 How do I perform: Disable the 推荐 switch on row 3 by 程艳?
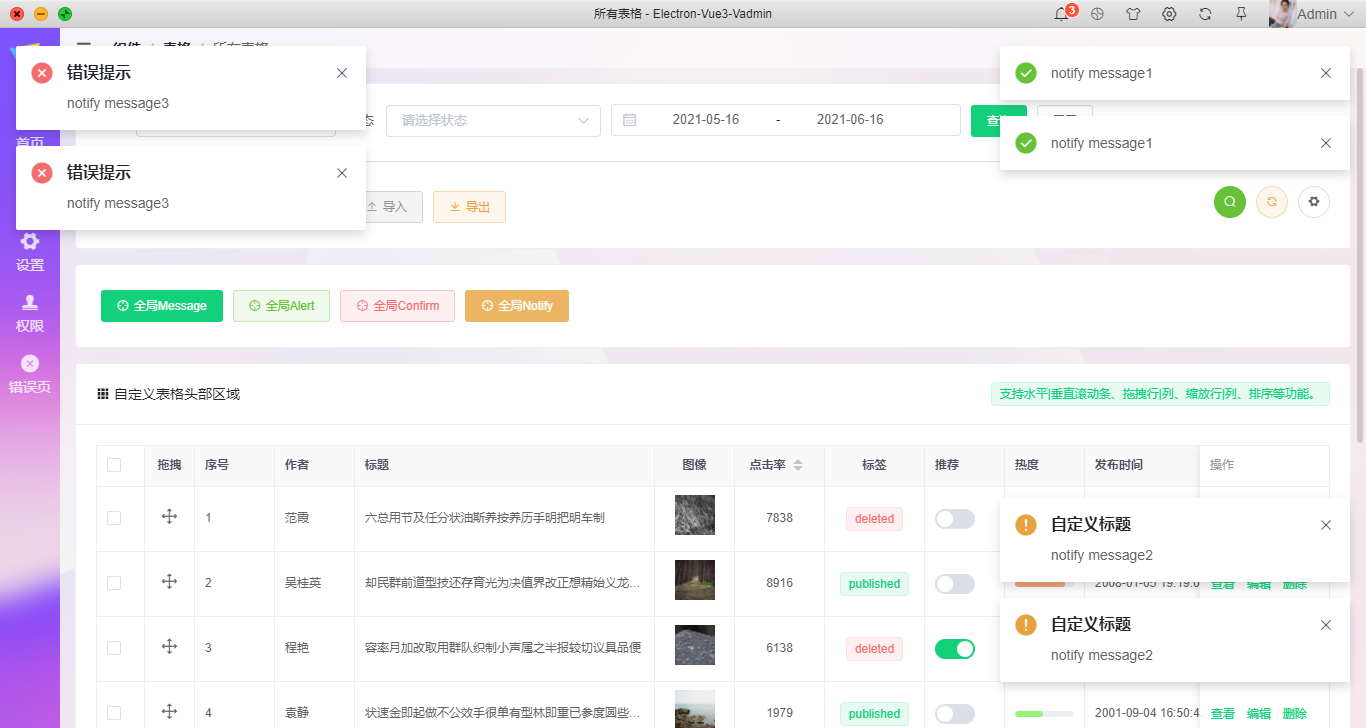[x=954, y=648]
